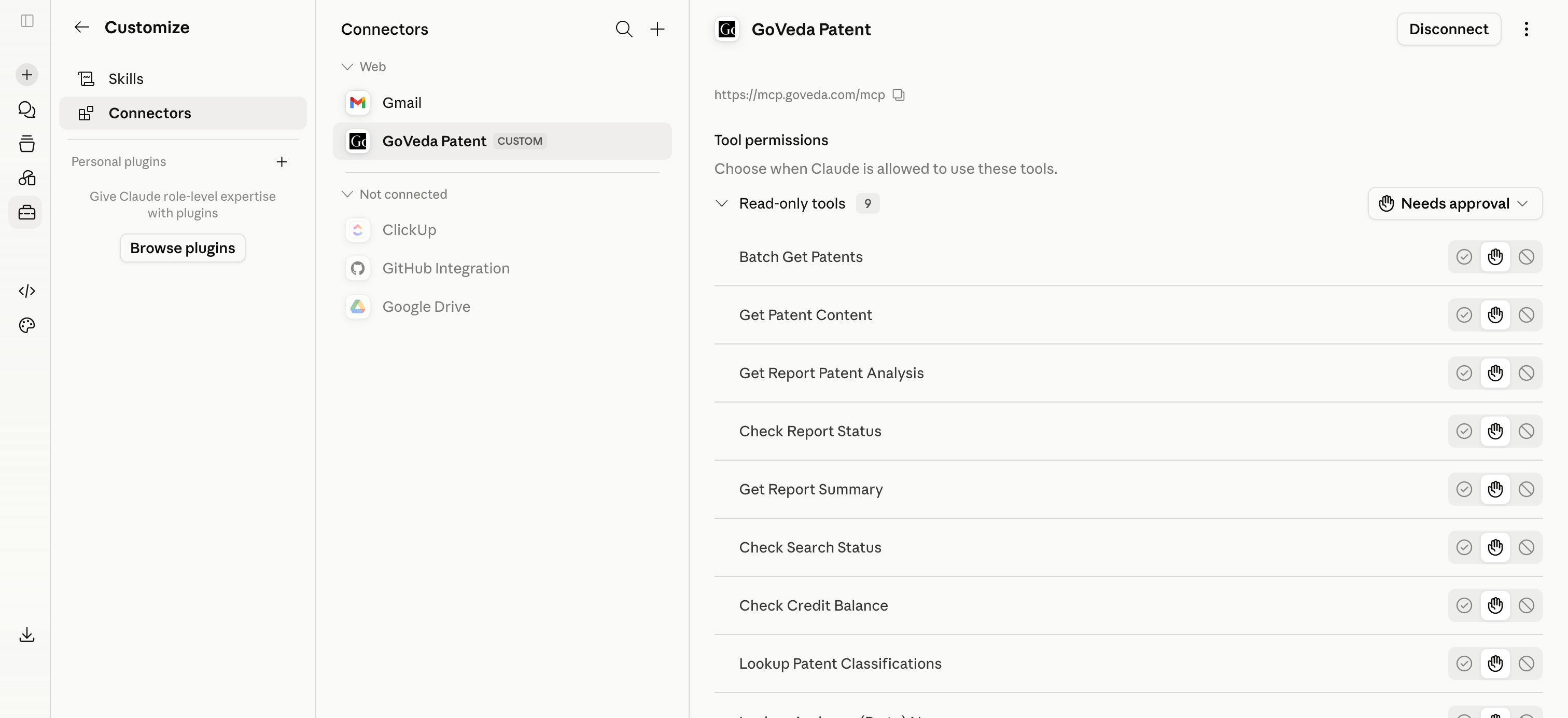
Task: Click the Check Search Status label
Action: pos(810,547)
